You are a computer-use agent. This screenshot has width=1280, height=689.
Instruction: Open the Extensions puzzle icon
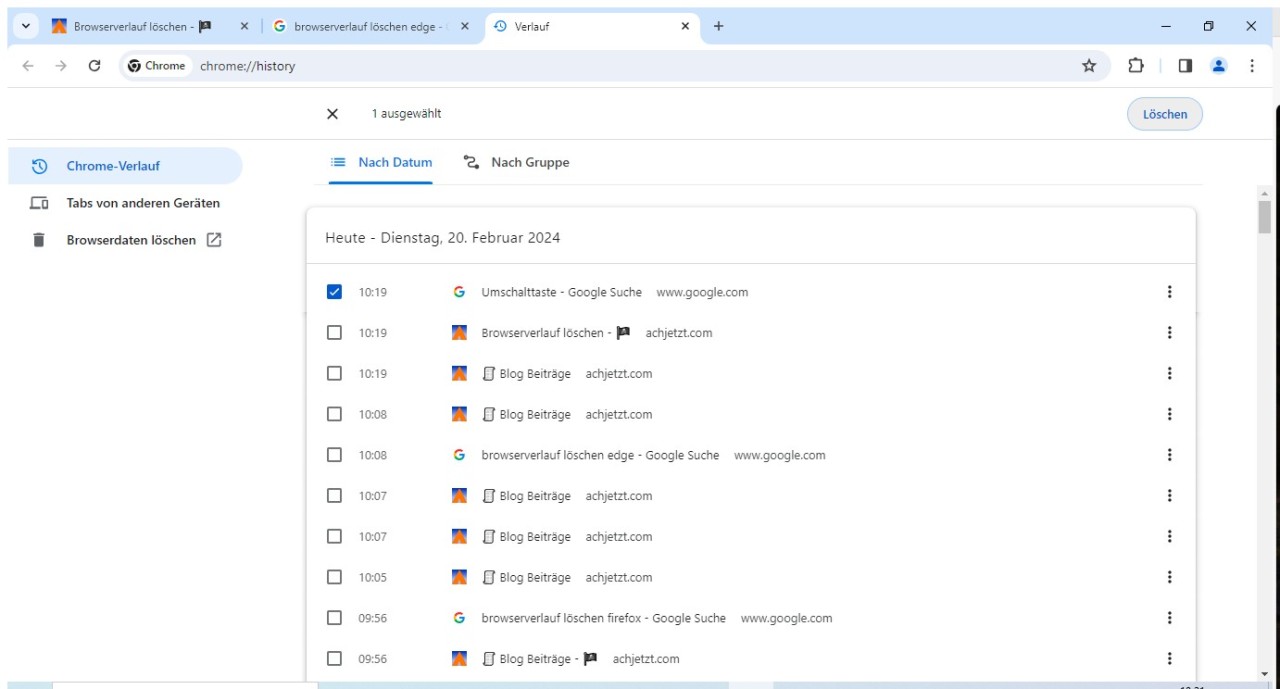(1136, 66)
